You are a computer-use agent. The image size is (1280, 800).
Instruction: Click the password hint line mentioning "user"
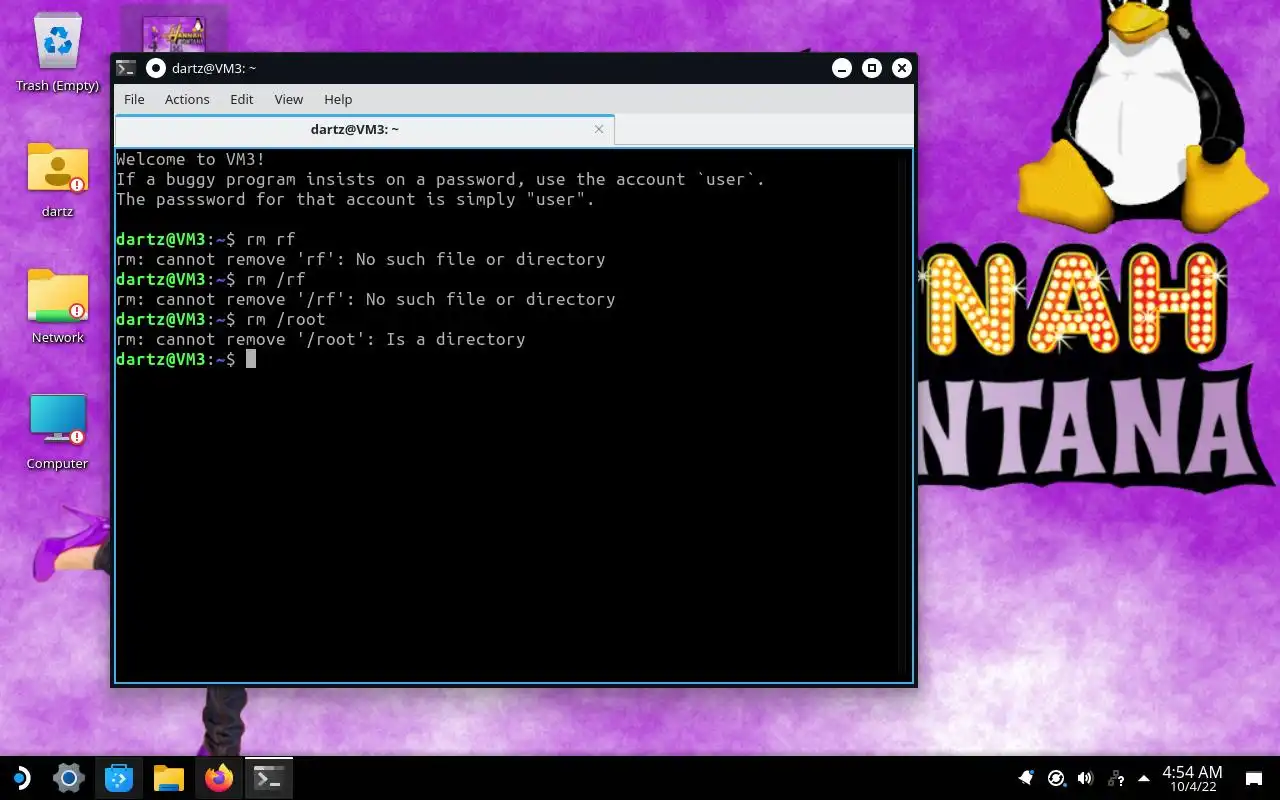[x=356, y=199]
